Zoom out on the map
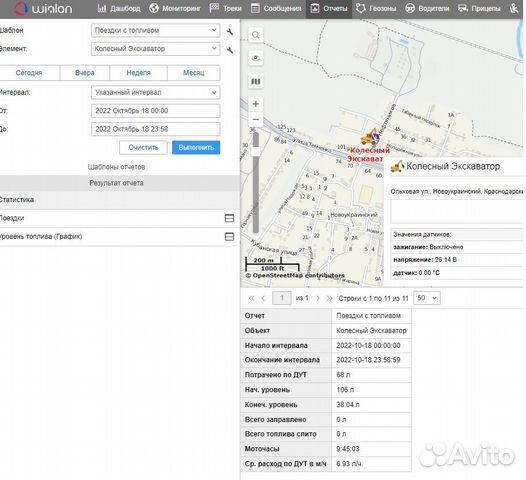Viewport: 526px width, 480px height. tap(256, 119)
